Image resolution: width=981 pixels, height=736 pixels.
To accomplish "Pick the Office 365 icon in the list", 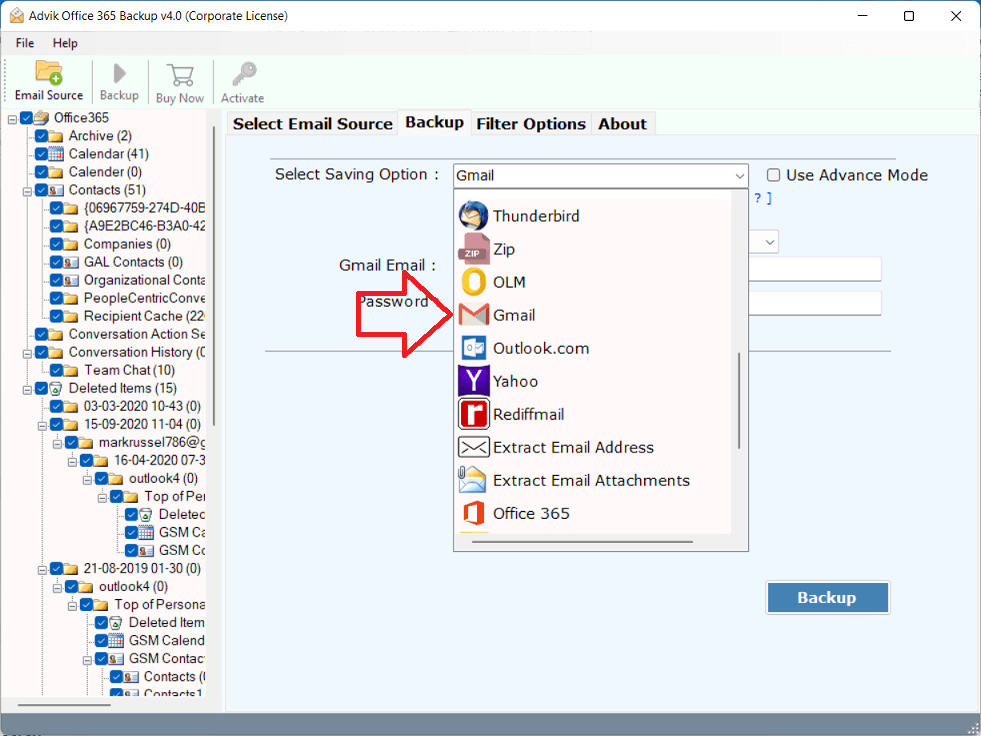I will coord(473,513).
